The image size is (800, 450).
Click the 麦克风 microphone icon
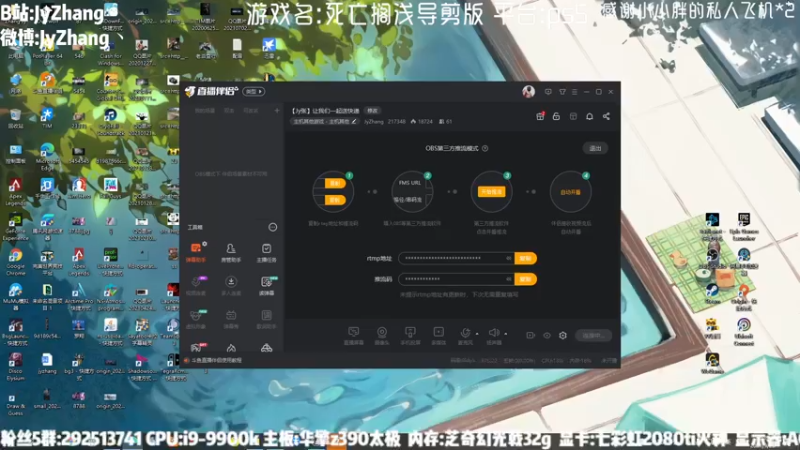coord(465,333)
